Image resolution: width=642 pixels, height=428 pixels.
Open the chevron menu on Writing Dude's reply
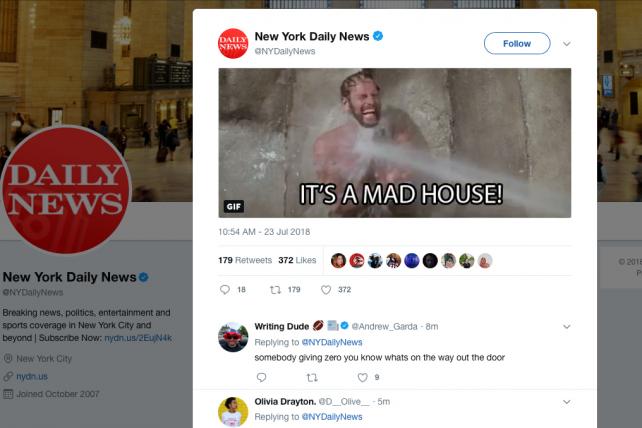pyautogui.click(x=567, y=327)
